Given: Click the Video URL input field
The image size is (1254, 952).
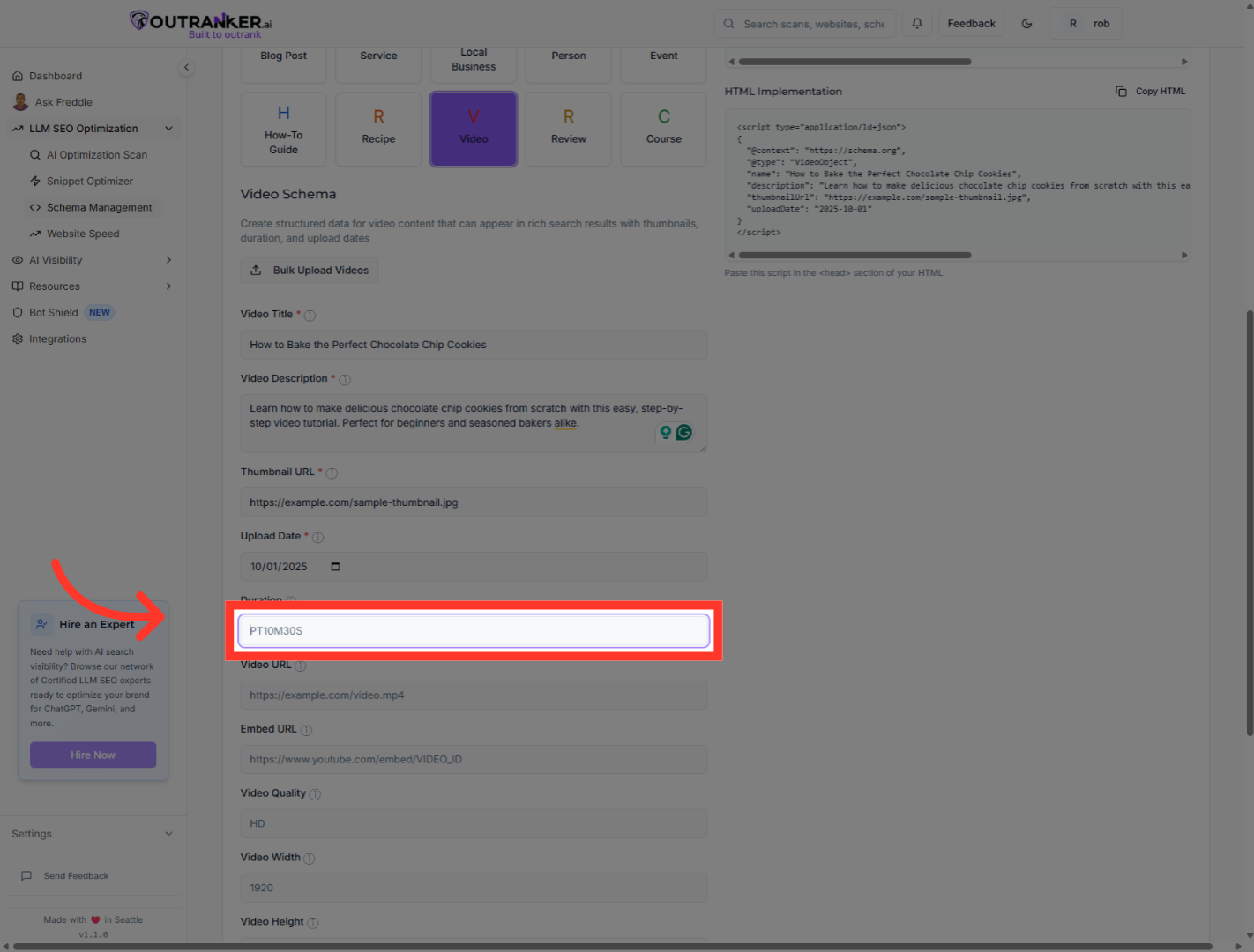Looking at the screenshot, I should point(474,695).
